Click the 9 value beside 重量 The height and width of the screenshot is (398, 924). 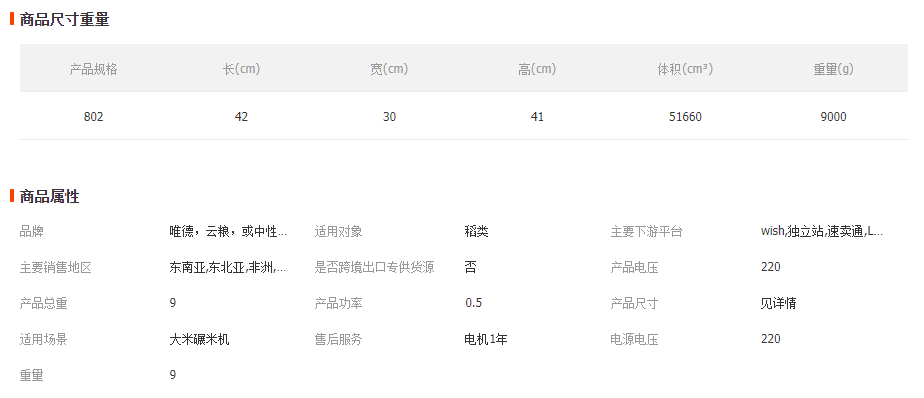click(x=173, y=375)
